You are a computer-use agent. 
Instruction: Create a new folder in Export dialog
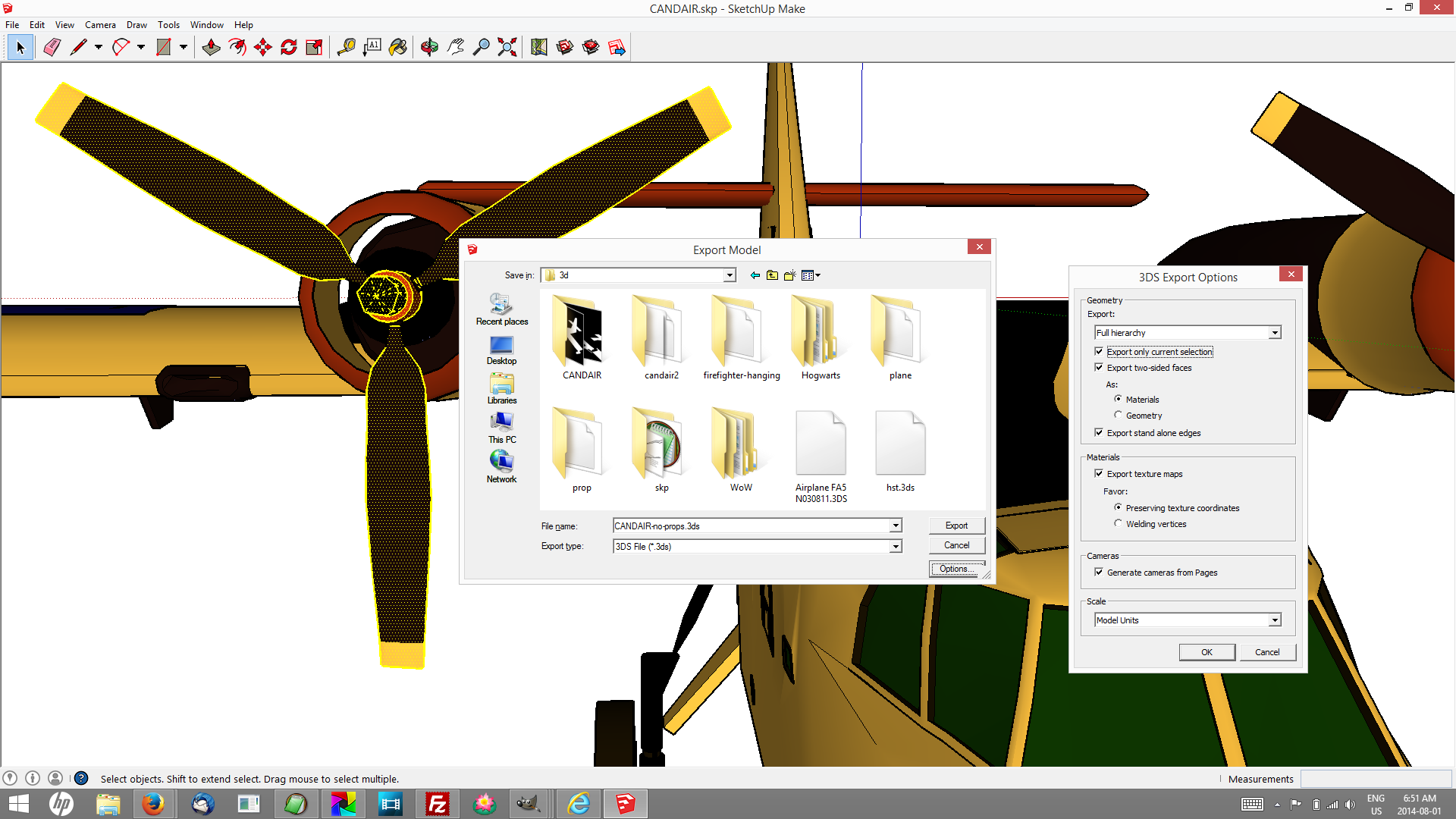coord(789,275)
